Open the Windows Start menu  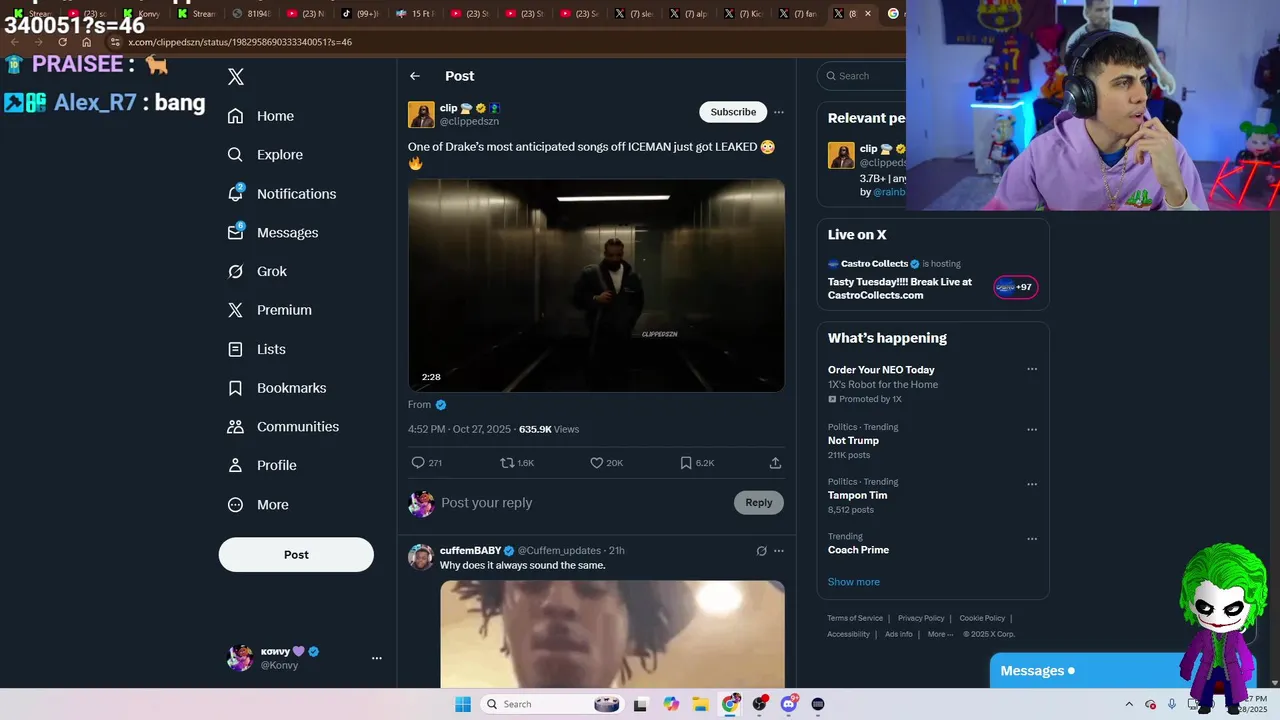pyautogui.click(x=463, y=704)
